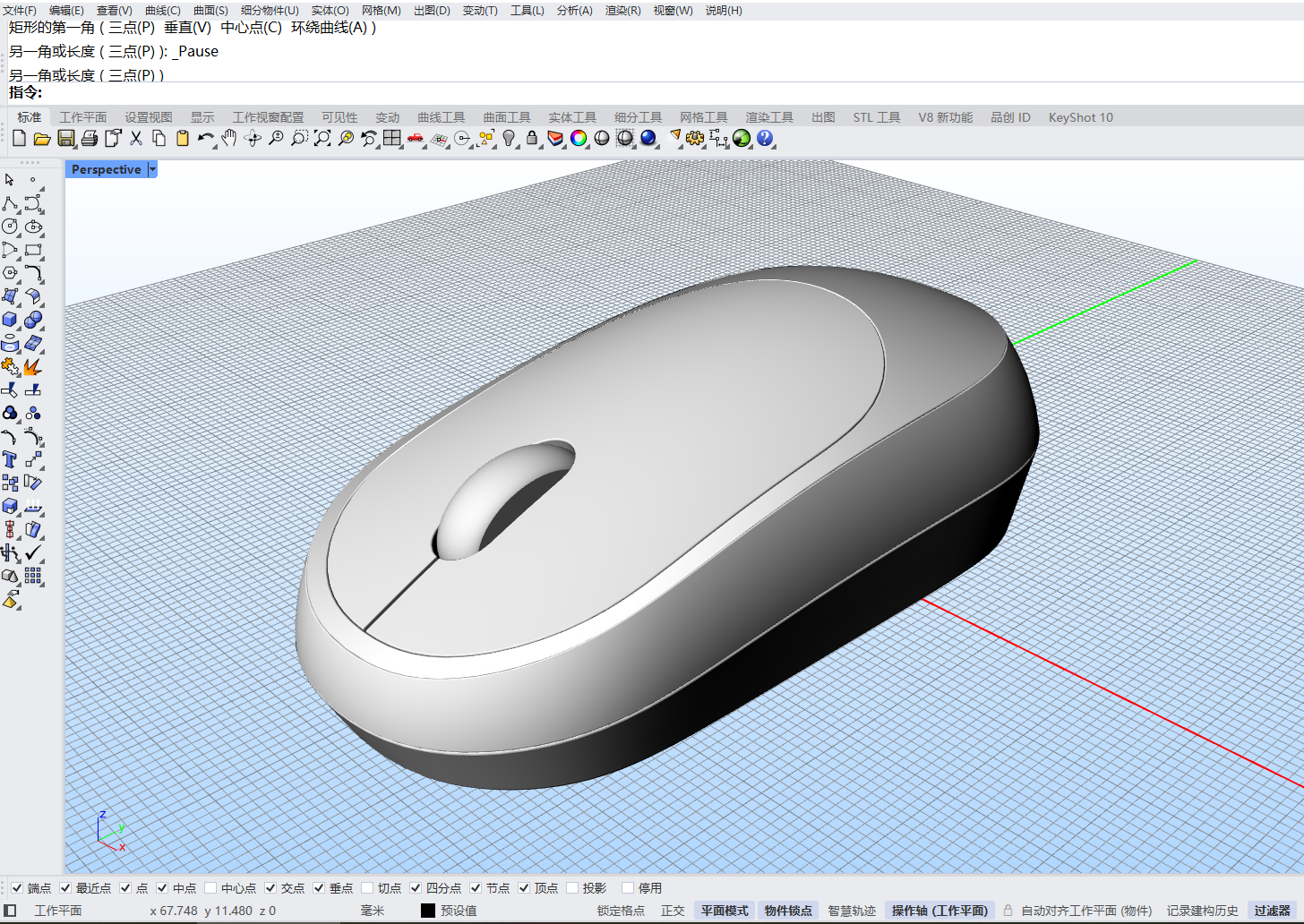The image size is (1304, 924).
Task: Select the Box solid tool
Action: 10,320
